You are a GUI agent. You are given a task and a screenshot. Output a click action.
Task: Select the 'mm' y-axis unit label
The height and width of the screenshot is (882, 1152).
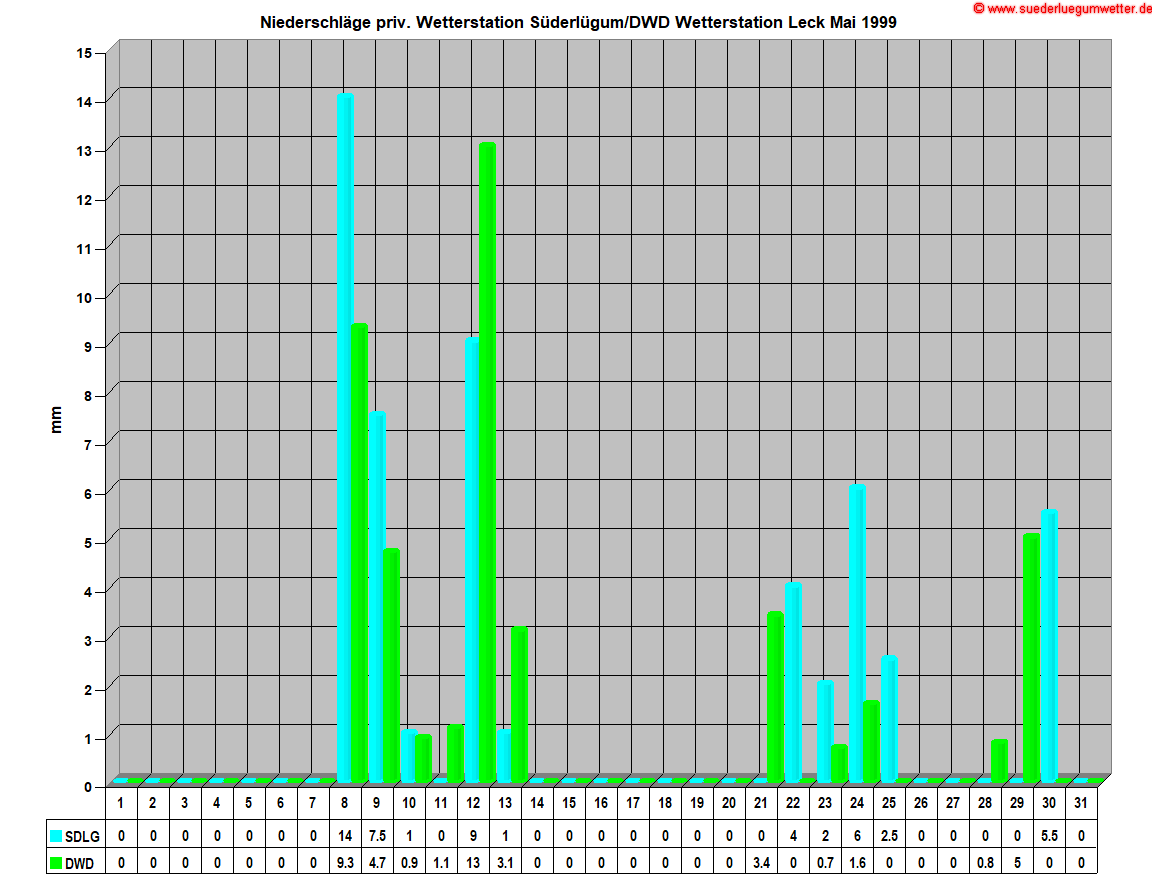pos(56,420)
